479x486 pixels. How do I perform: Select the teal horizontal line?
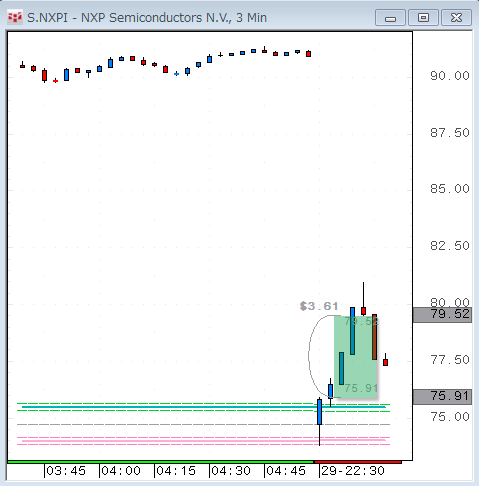(203, 407)
